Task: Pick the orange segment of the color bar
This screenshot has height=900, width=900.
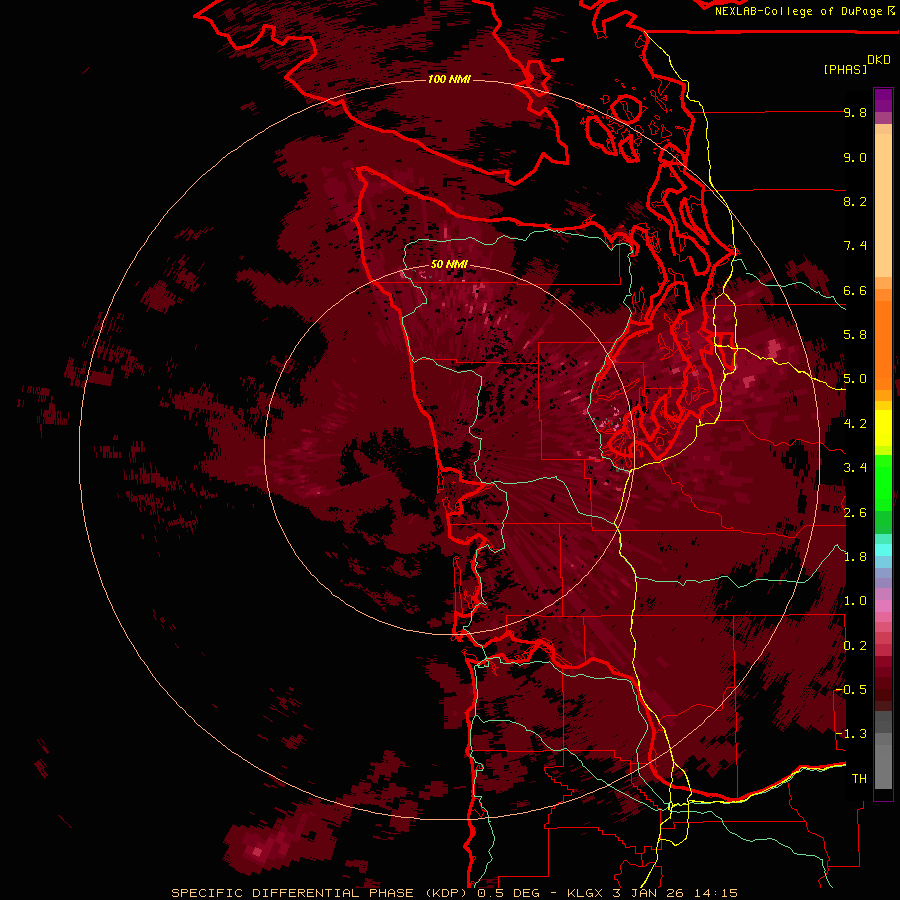Action: tap(883, 344)
